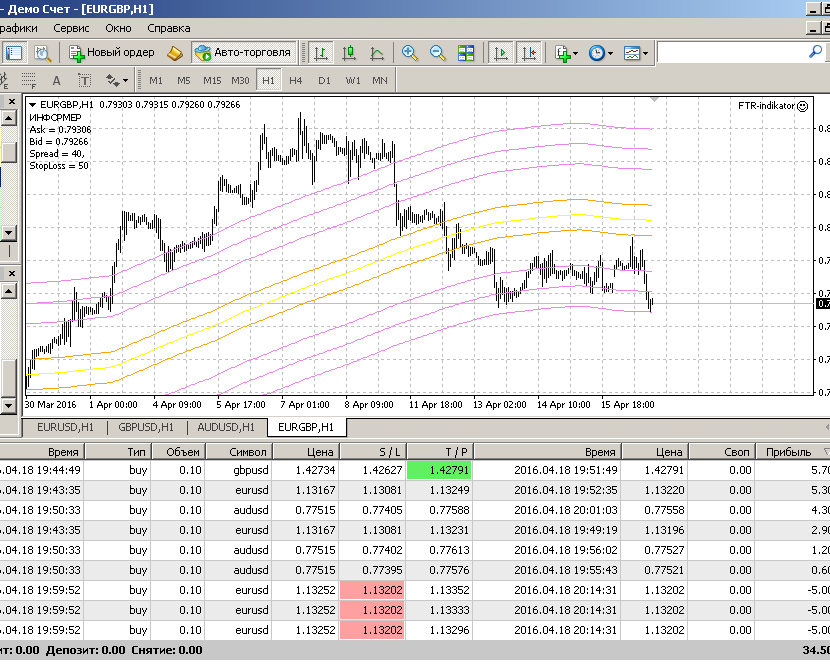This screenshot has width=830, height=666.
Task: Click the chart shift triangle marker atop chart
Action: pyautogui.click(x=654, y=100)
